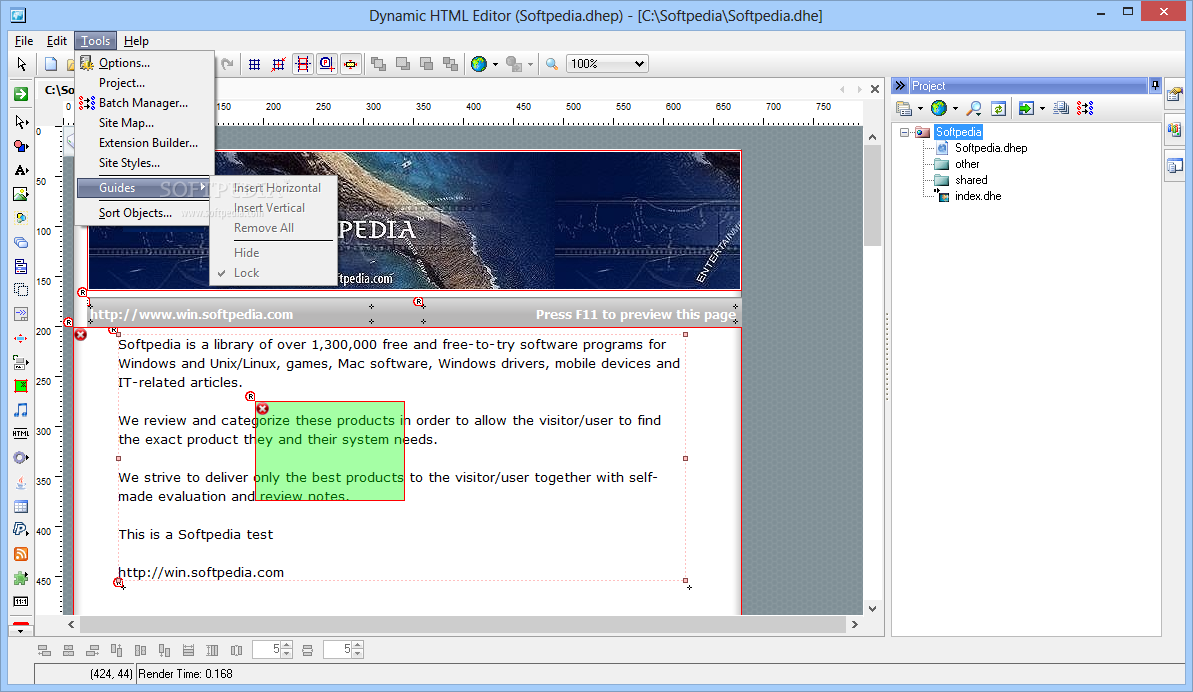Open dropdown beside Project panel export arrow
Screen dimensions: 1193x692
pos(1042,109)
